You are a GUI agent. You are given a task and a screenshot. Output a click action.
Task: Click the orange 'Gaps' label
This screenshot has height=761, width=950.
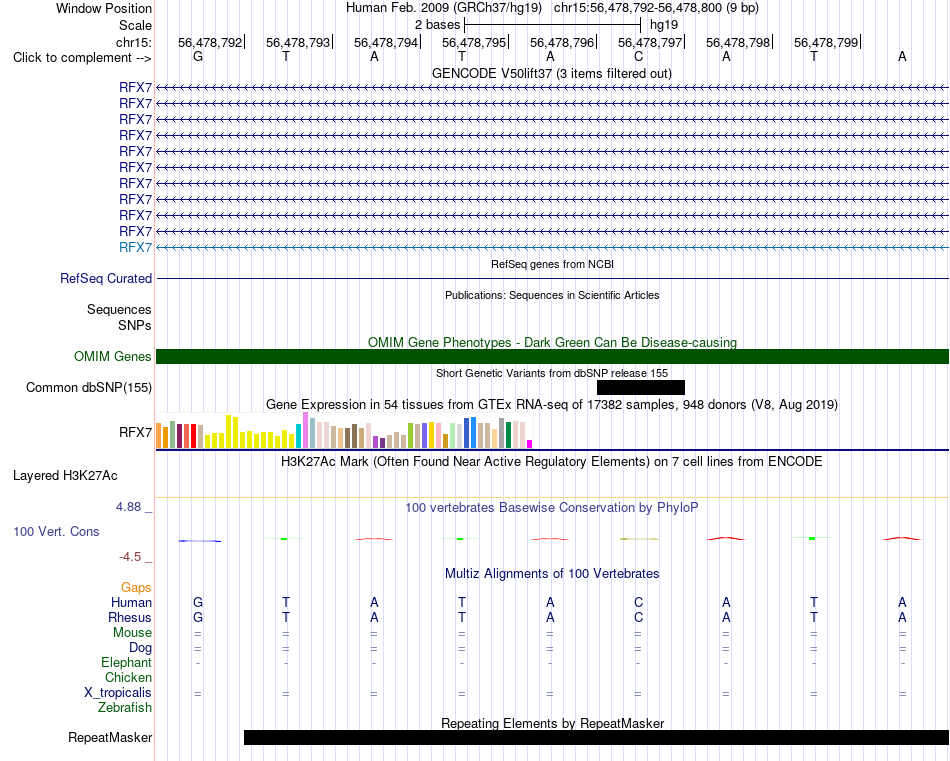click(136, 587)
